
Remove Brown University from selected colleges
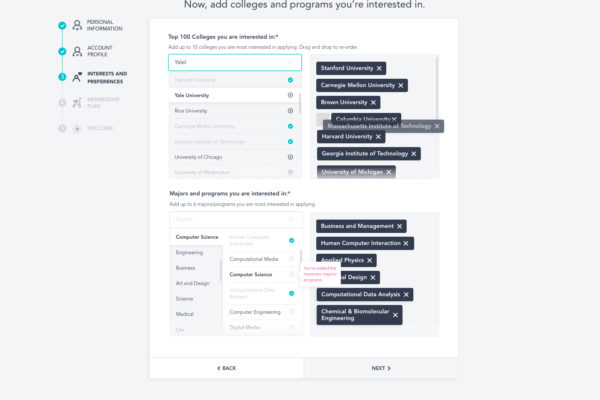(x=373, y=103)
